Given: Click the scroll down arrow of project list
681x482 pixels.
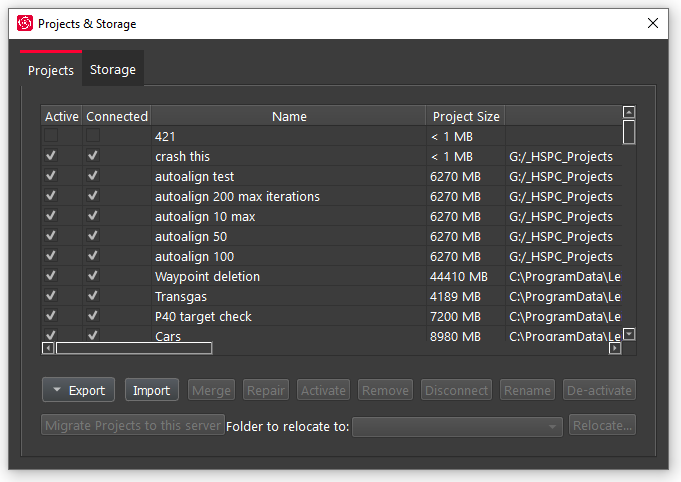Looking at the screenshot, I should tap(629, 334).
